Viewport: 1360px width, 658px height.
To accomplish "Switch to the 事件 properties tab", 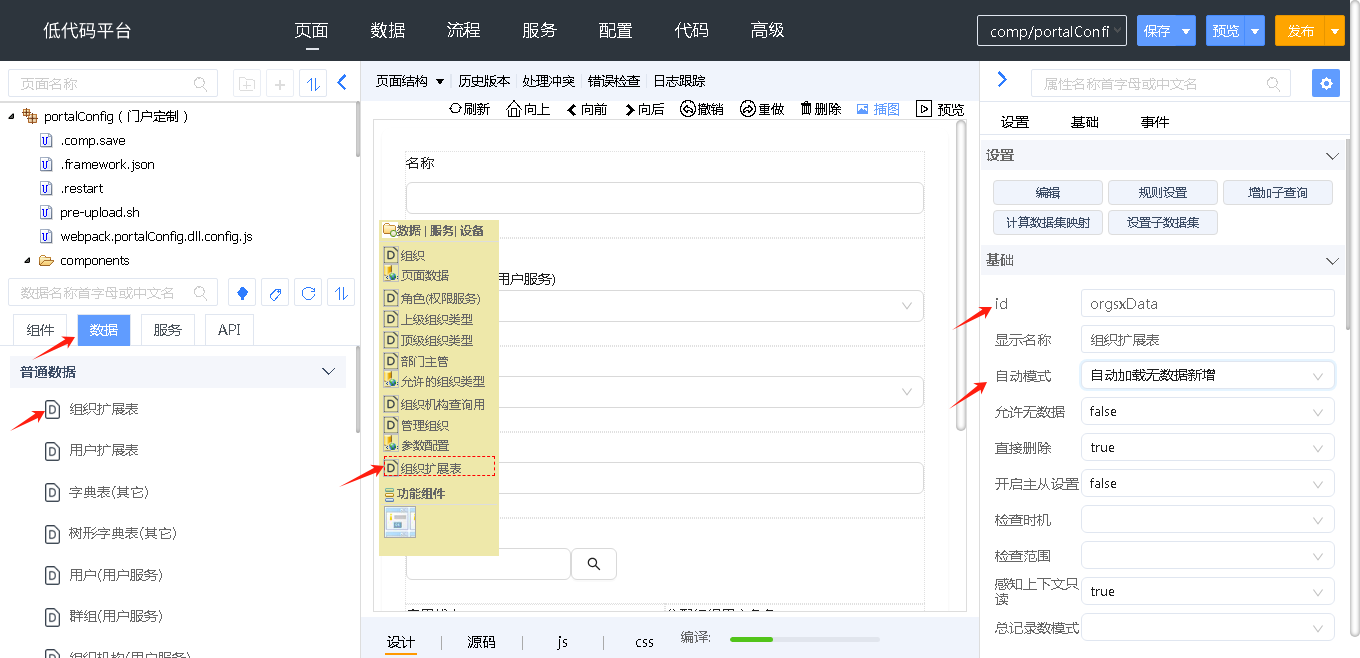I will tap(1155, 122).
